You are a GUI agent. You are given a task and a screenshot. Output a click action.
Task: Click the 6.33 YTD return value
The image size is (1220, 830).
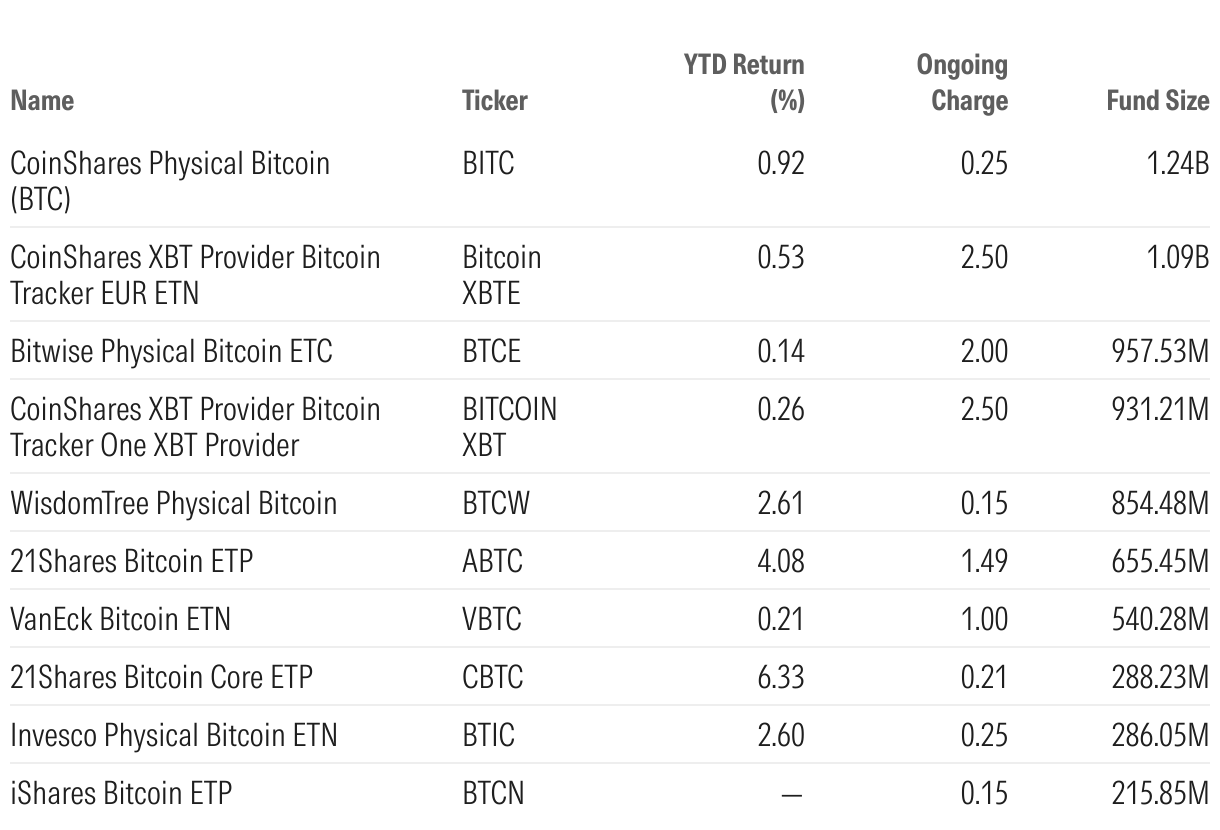(781, 677)
